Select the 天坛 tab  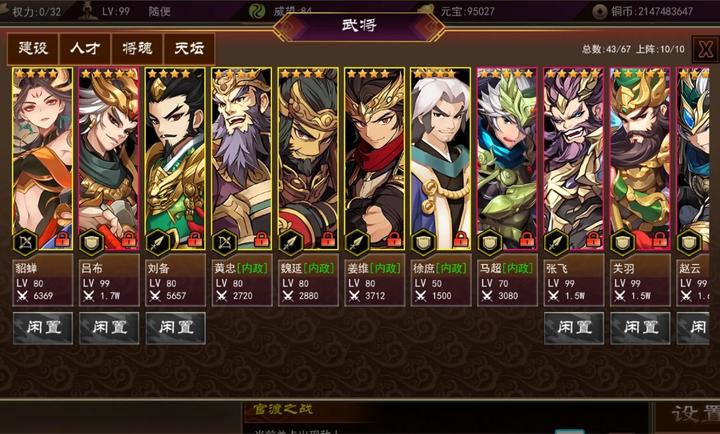point(189,48)
